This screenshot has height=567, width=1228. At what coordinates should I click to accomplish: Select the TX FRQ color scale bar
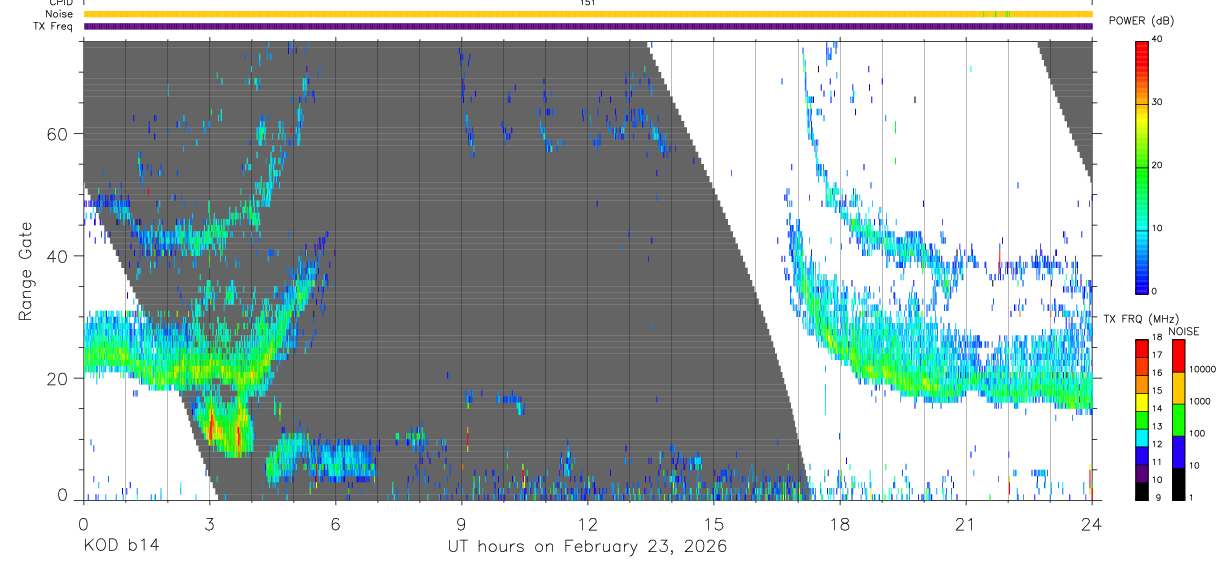1141,418
